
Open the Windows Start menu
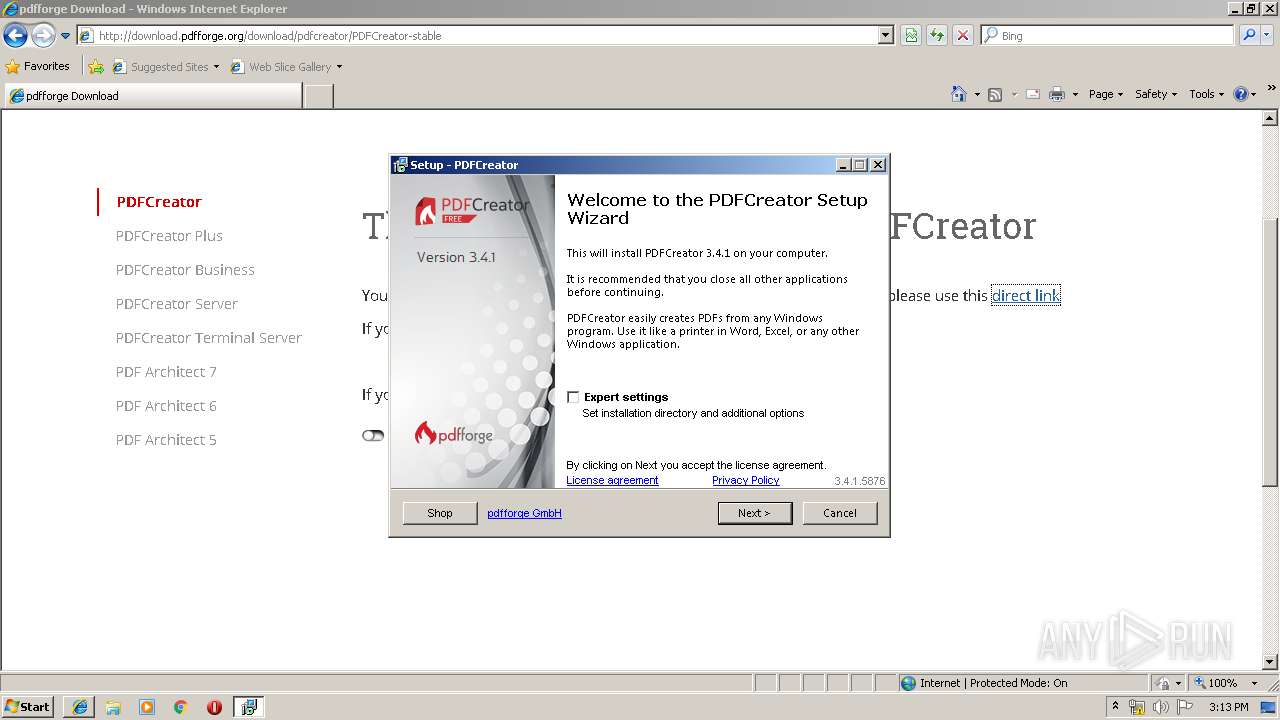pos(27,707)
